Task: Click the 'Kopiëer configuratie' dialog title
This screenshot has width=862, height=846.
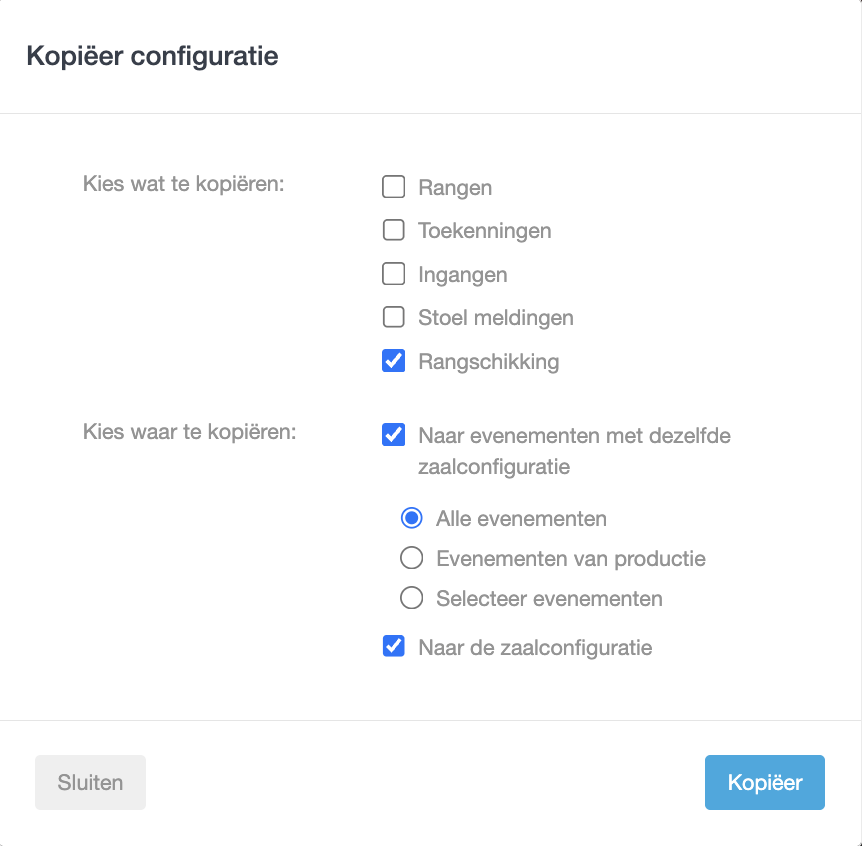Action: [152, 56]
